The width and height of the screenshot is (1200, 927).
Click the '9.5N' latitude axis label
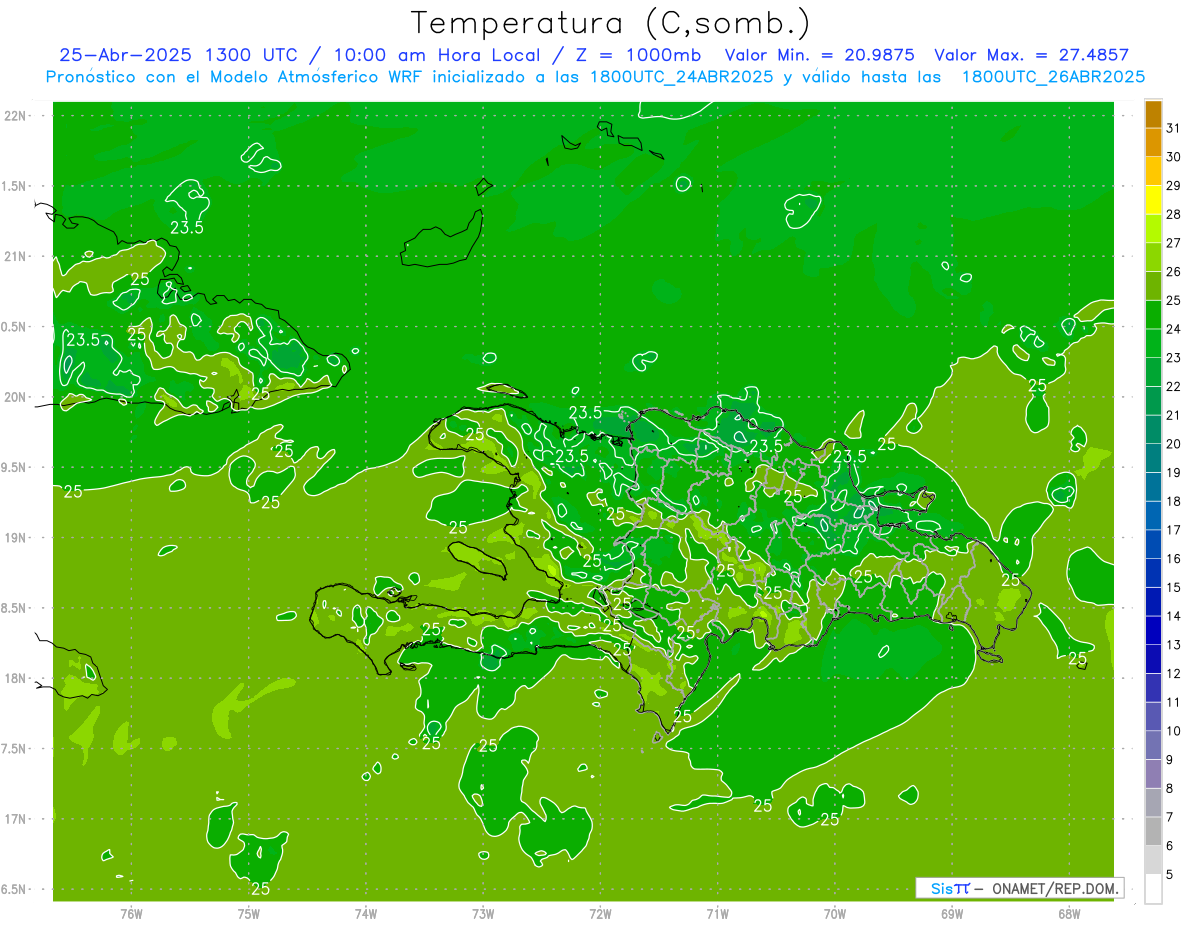point(15,468)
